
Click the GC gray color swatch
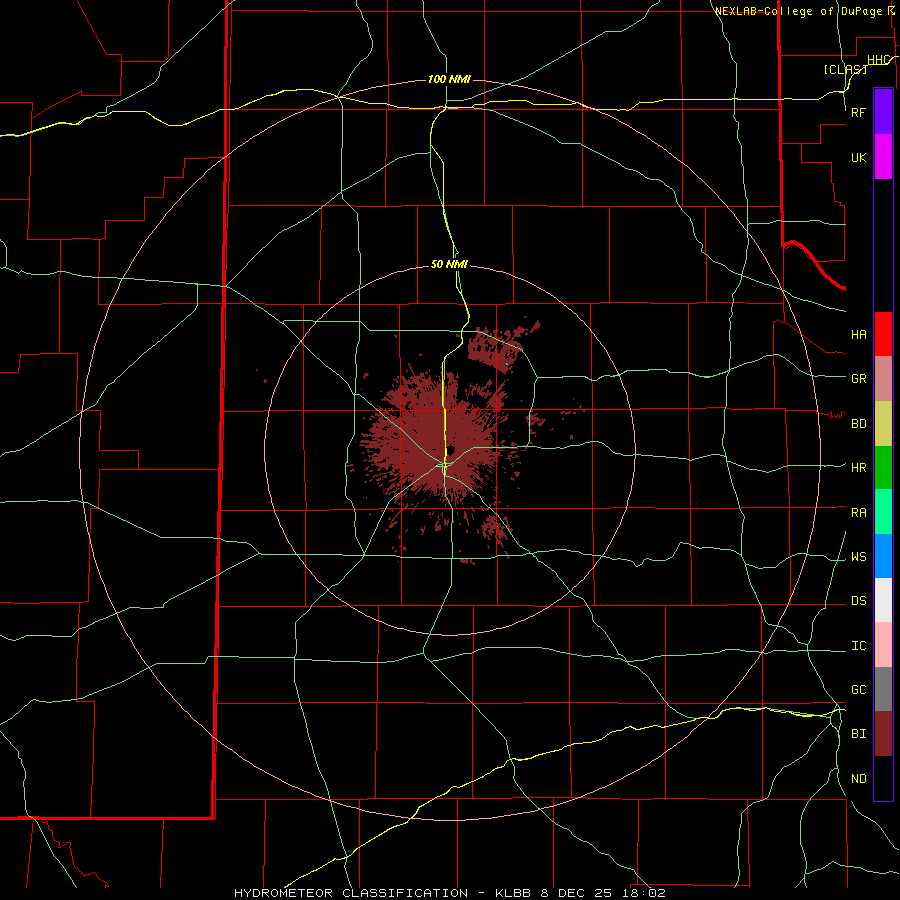883,689
